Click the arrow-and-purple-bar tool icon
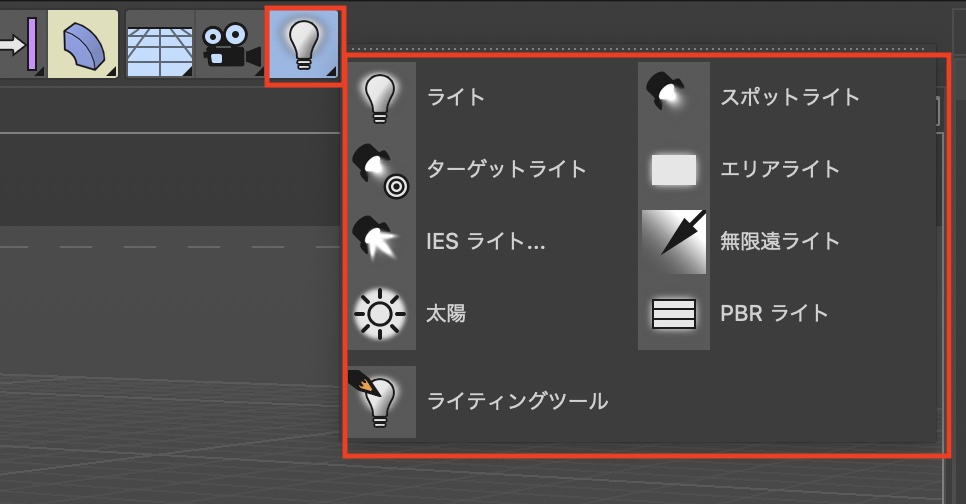Viewport: 966px width, 504px height. point(20,44)
